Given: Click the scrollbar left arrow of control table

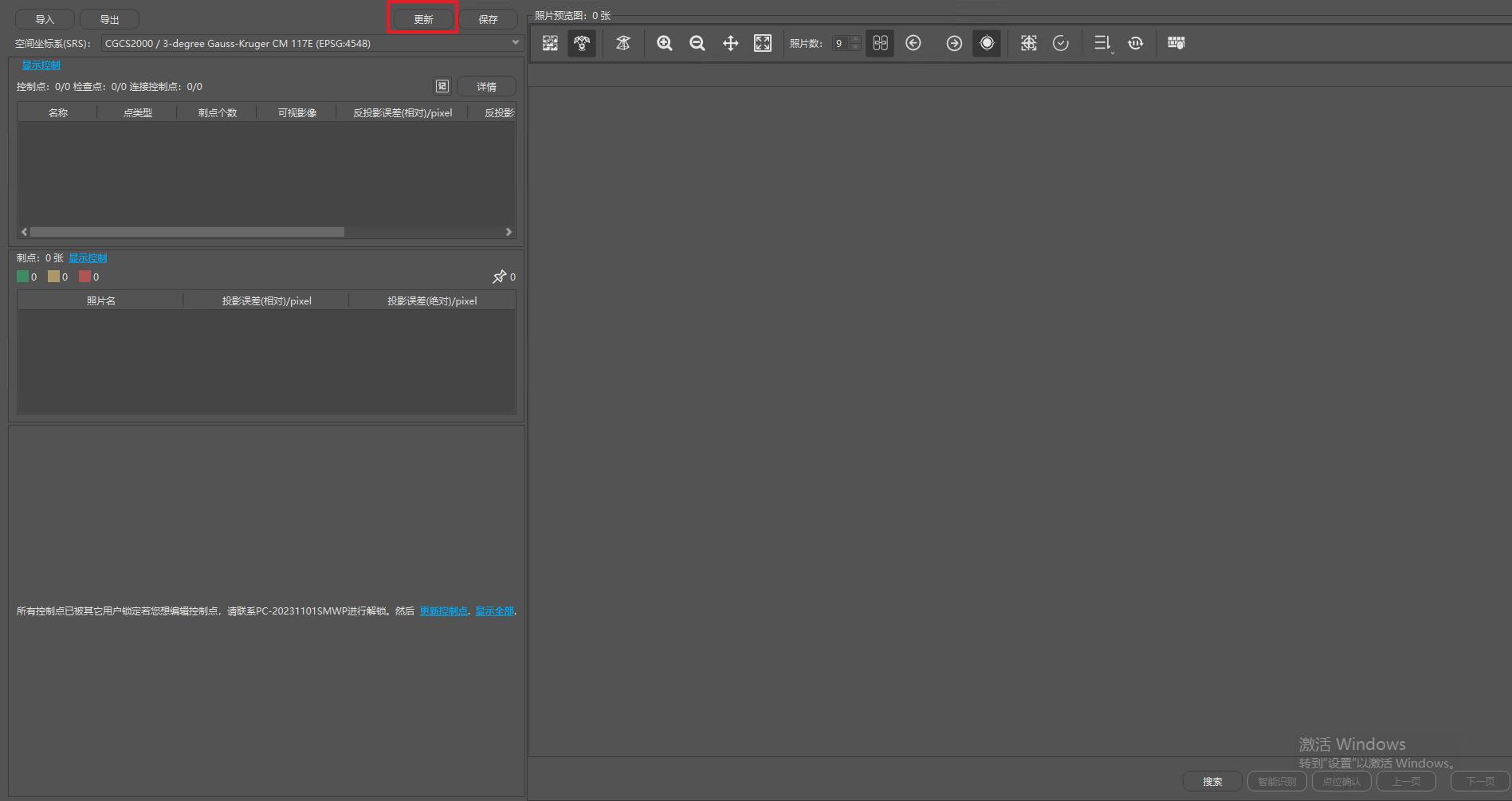Looking at the screenshot, I should 24,232.
